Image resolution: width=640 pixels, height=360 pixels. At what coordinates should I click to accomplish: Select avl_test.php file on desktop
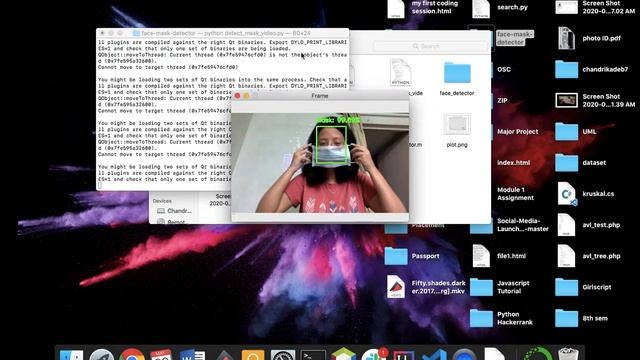point(567,225)
